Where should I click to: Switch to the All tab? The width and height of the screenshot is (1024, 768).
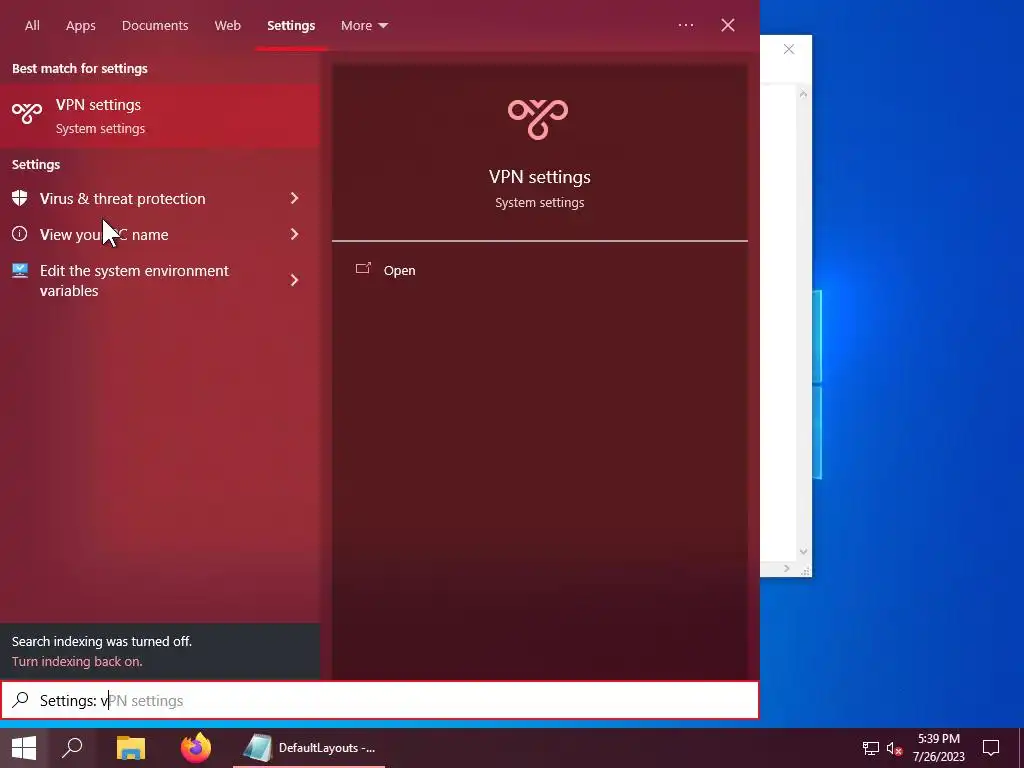pyautogui.click(x=32, y=25)
